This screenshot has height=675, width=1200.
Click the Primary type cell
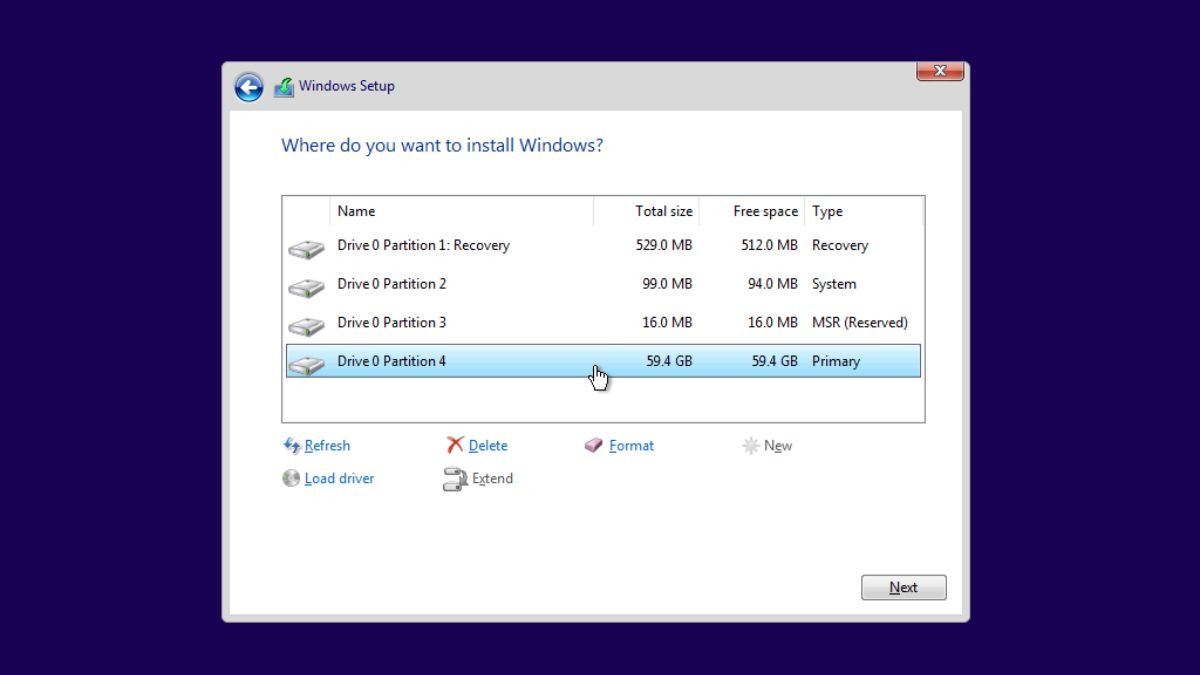point(836,361)
